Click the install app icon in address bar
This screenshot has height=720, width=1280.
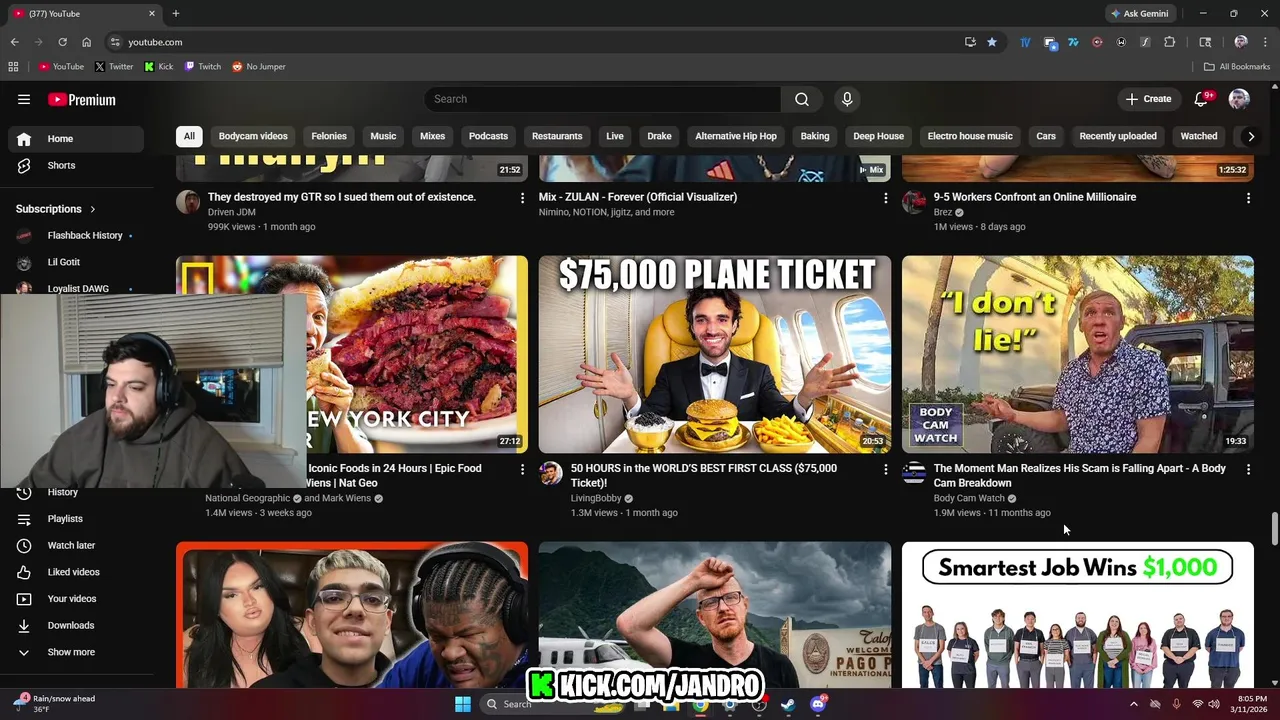click(970, 42)
